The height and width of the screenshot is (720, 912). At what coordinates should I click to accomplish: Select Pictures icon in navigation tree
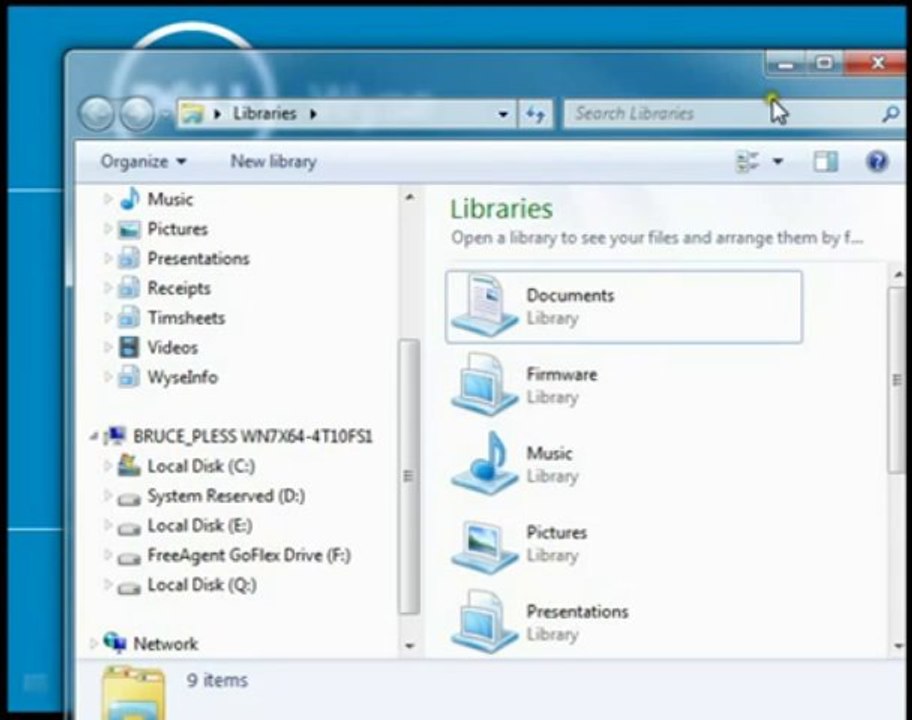129,229
